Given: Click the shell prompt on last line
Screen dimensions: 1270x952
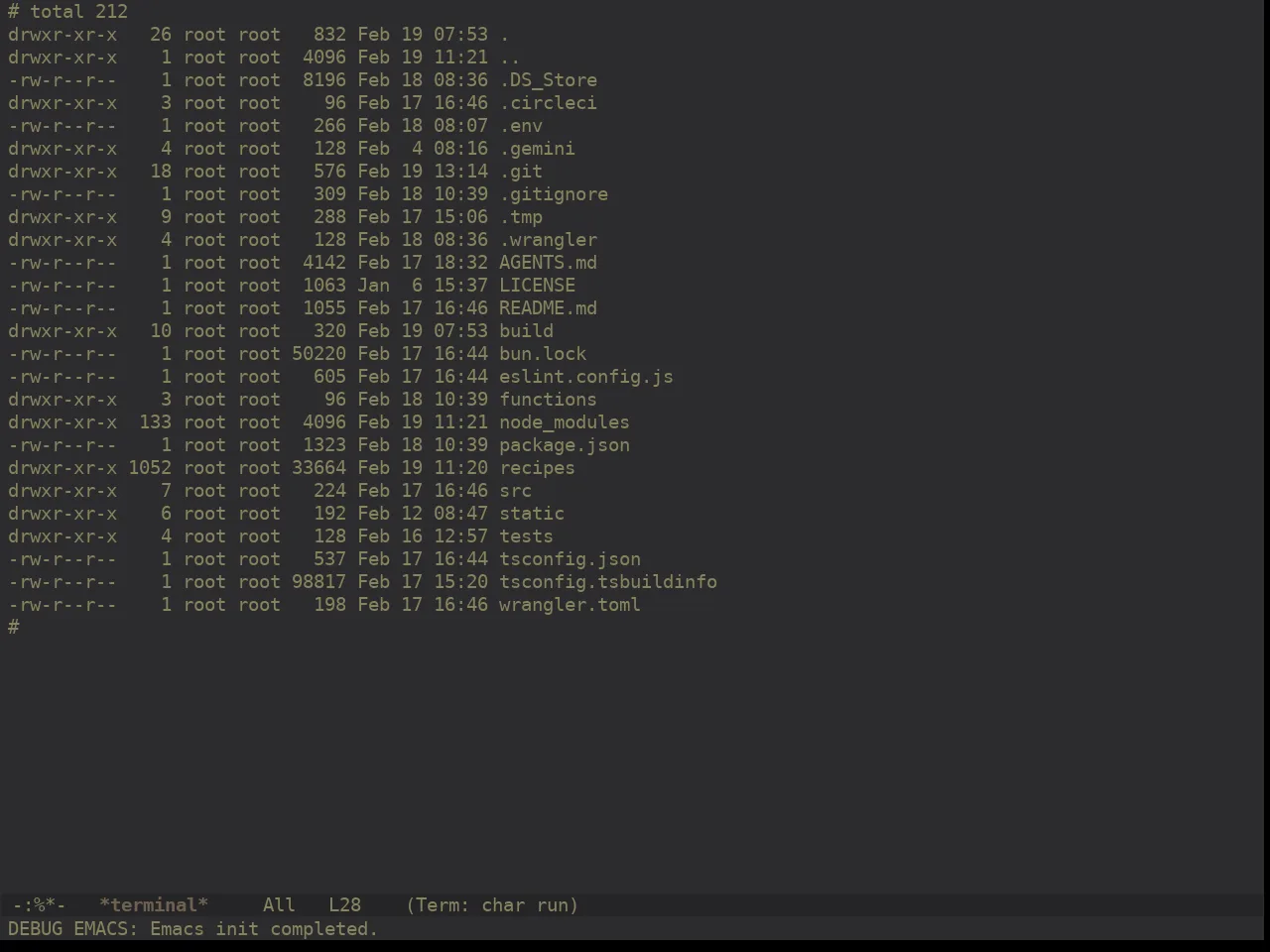Looking at the screenshot, I should coord(14,628).
